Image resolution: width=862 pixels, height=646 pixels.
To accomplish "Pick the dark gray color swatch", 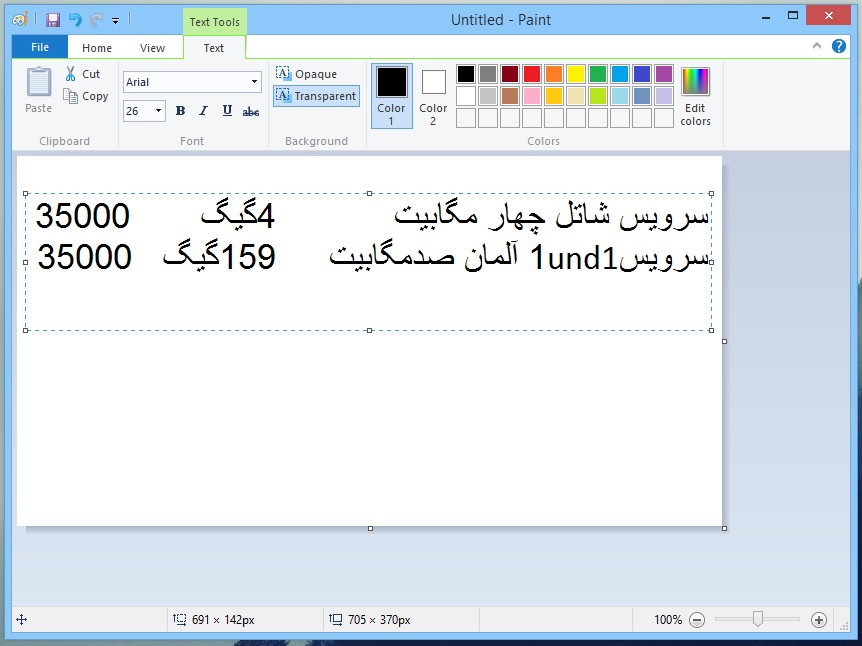I will tap(488, 74).
